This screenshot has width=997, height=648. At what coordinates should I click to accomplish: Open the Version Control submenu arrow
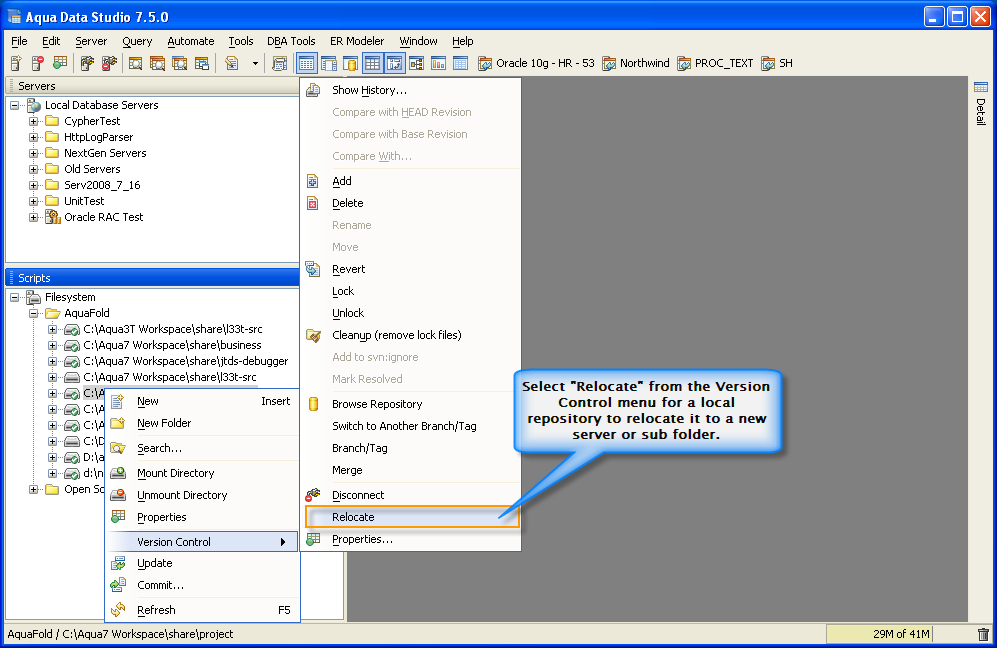(283, 542)
